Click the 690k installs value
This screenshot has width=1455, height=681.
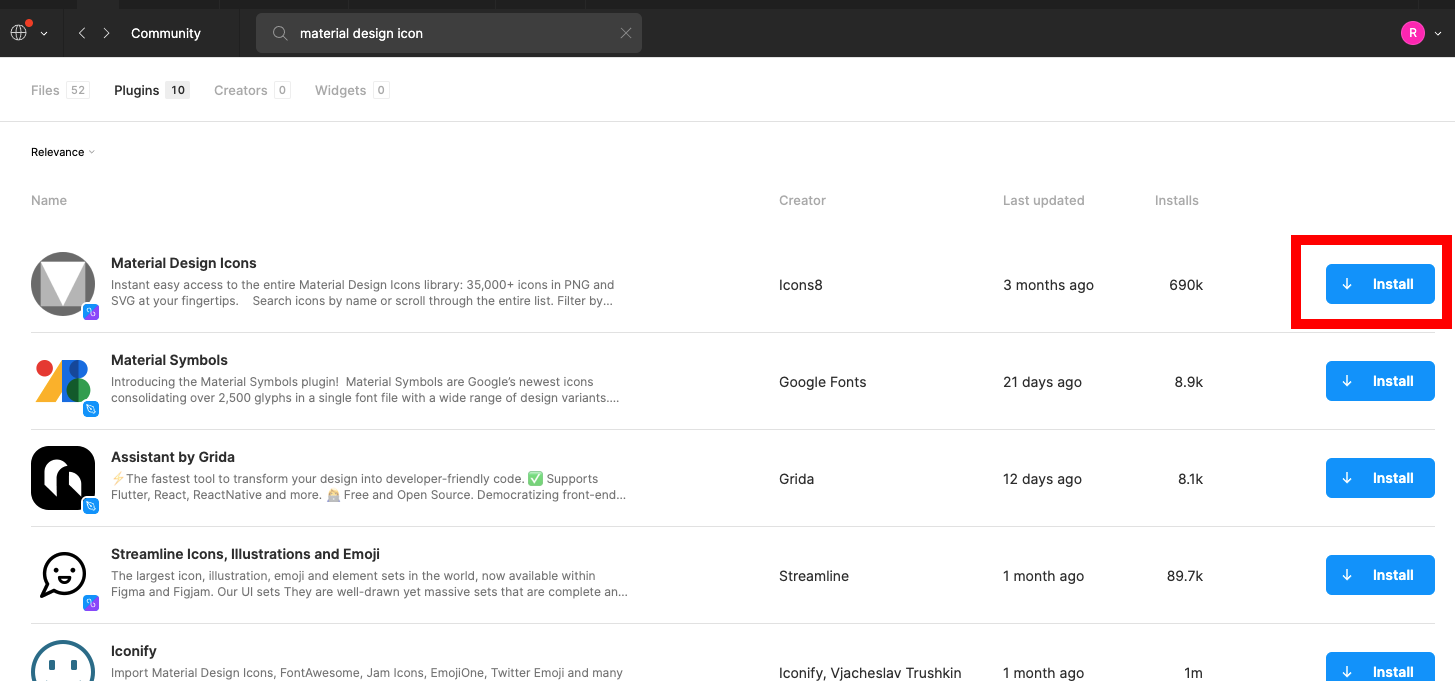(x=1186, y=285)
